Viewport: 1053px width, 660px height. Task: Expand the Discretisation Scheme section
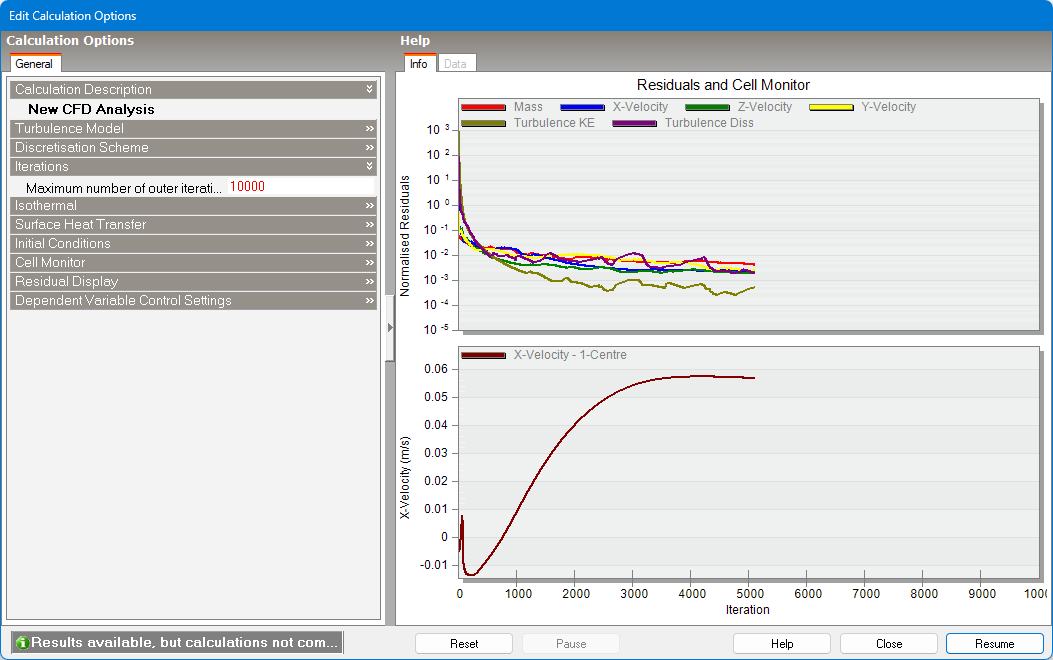(369, 148)
